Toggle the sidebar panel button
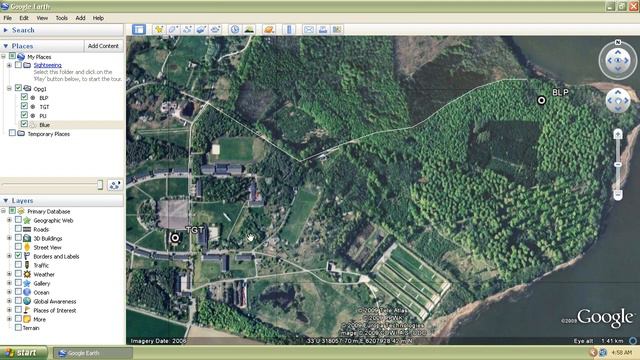Image resolution: width=640 pixels, height=360 pixels. 139,29
